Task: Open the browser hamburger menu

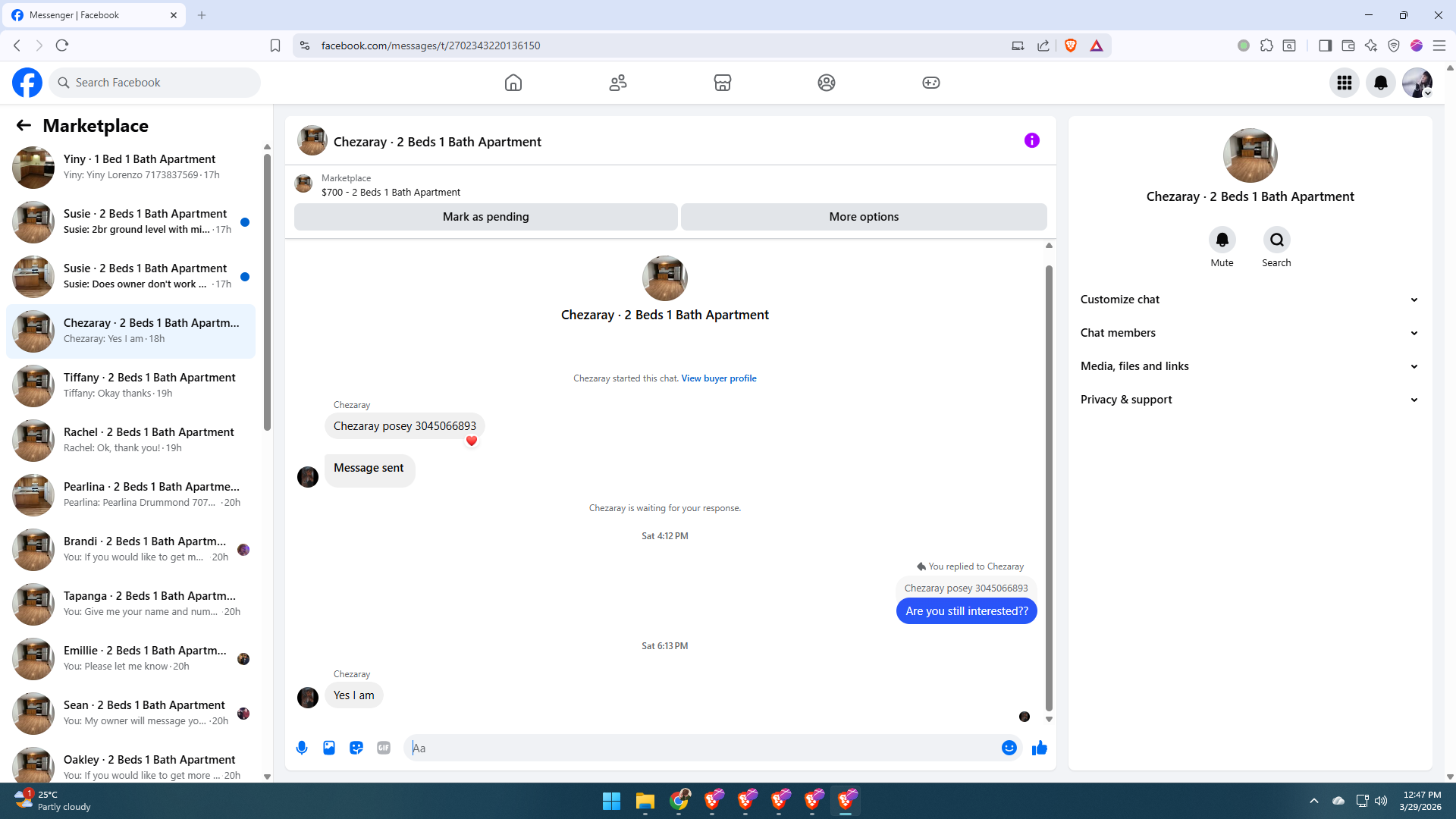Action: coord(1439,45)
